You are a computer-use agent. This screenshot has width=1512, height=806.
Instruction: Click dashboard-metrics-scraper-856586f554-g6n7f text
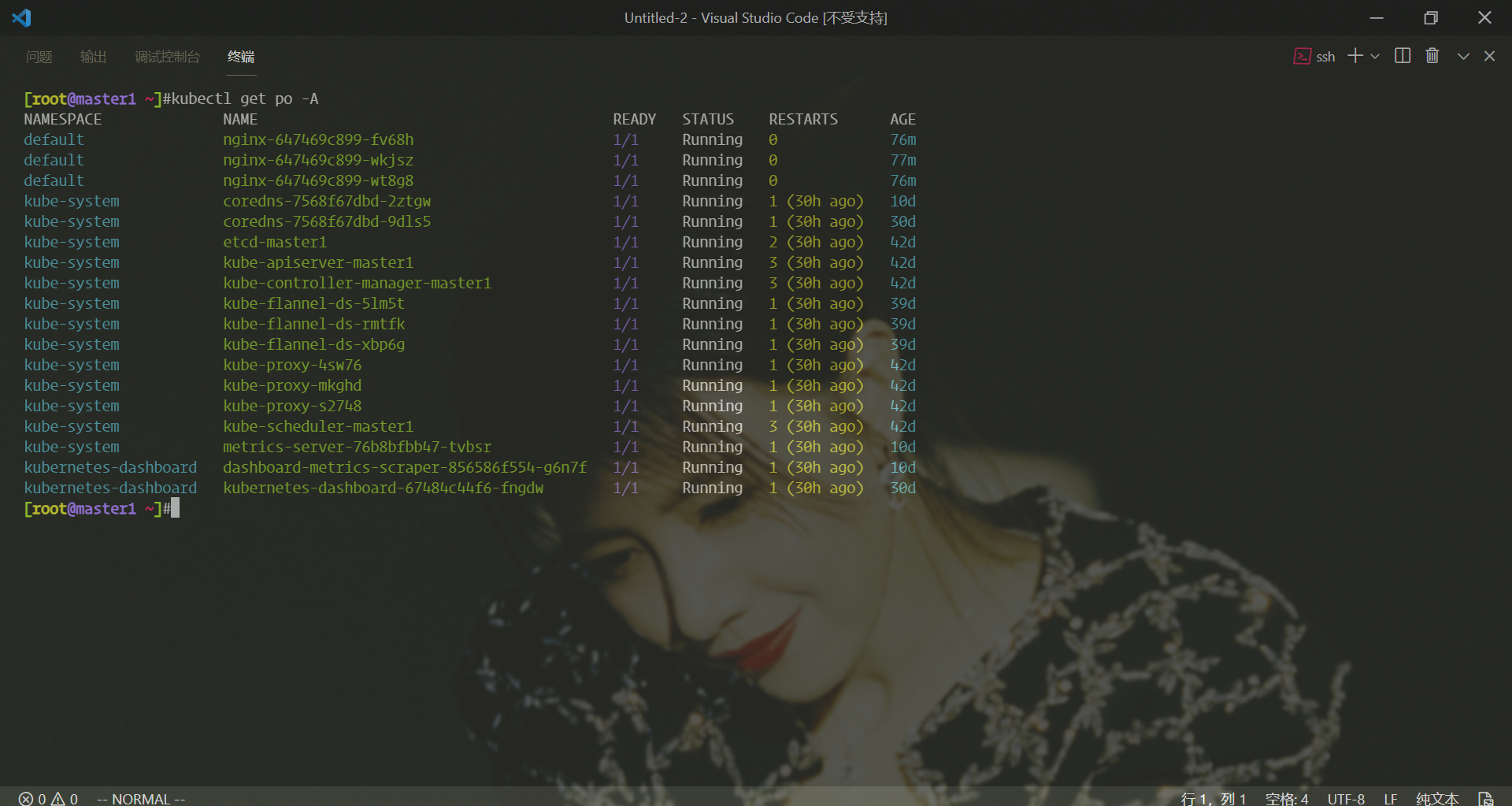pos(405,467)
